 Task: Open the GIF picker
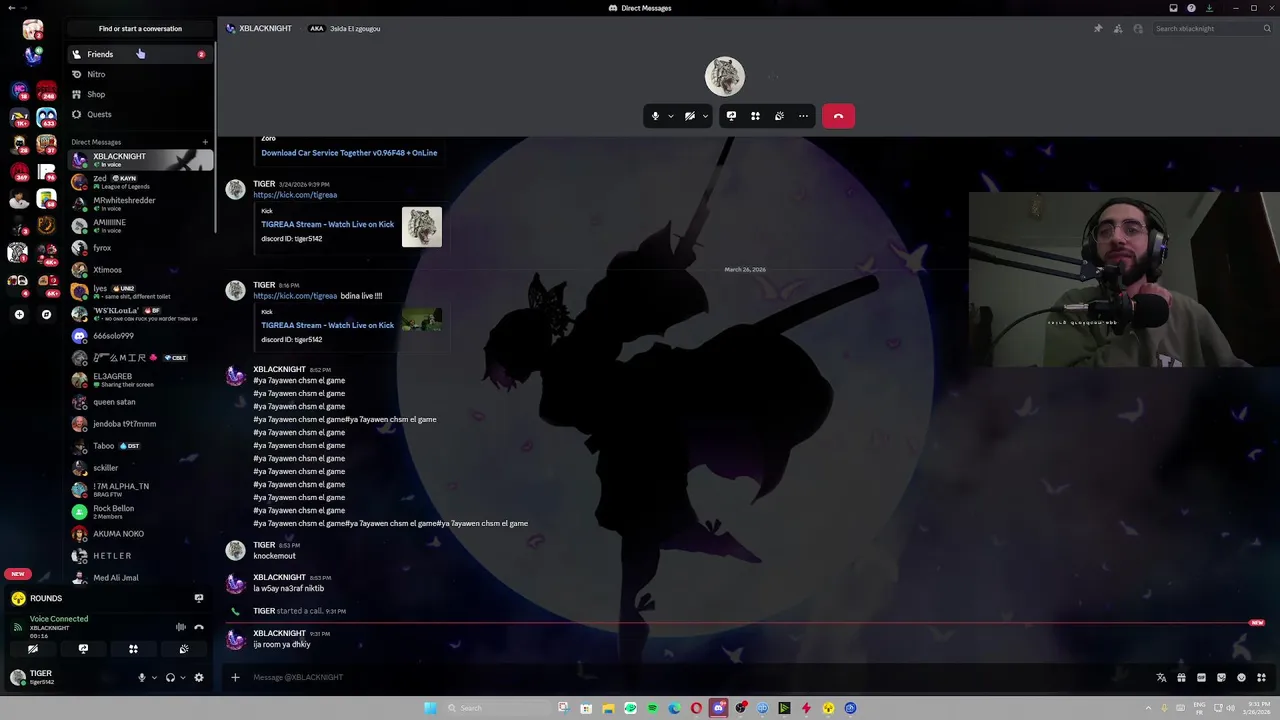(x=1201, y=678)
